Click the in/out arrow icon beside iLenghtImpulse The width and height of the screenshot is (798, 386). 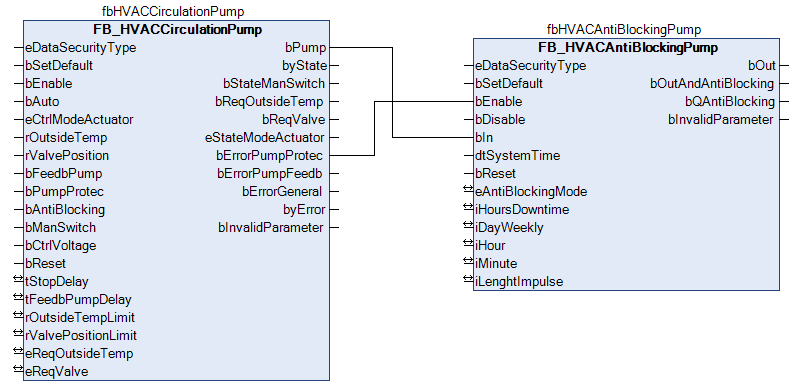(468, 279)
